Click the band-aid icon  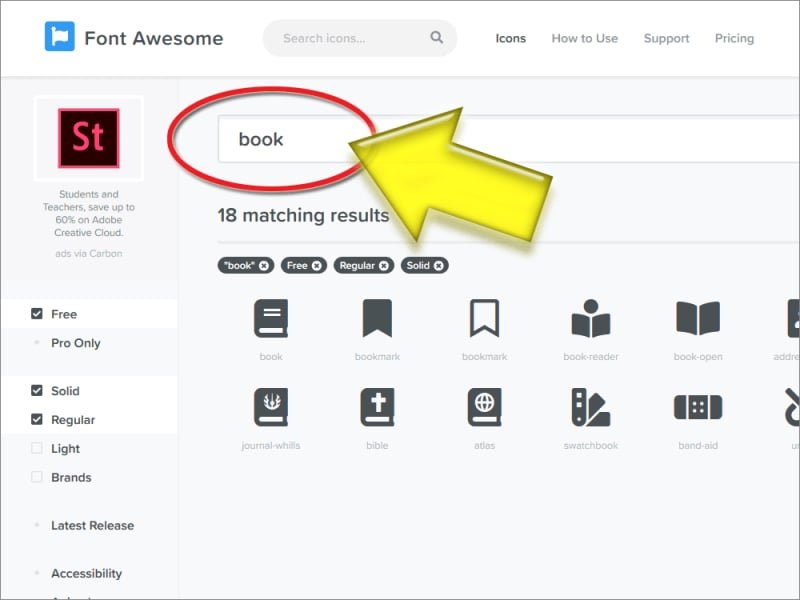point(698,408)
